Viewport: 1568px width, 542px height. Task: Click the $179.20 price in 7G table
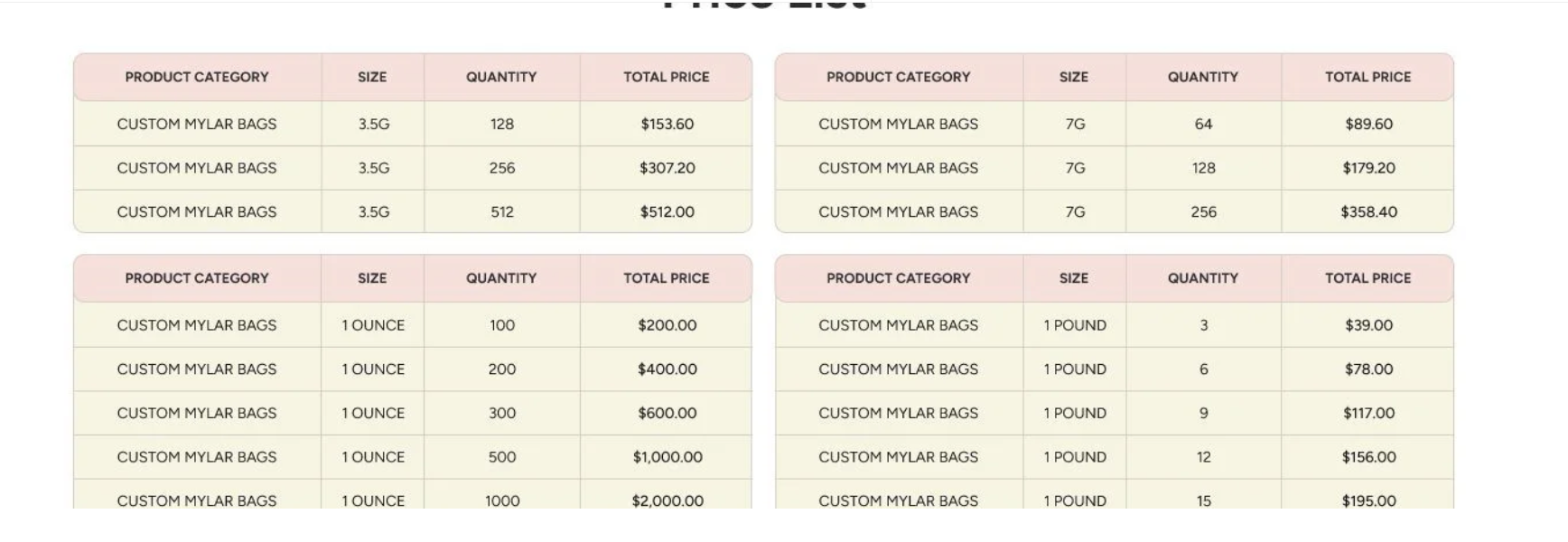tap(1368, 168)
